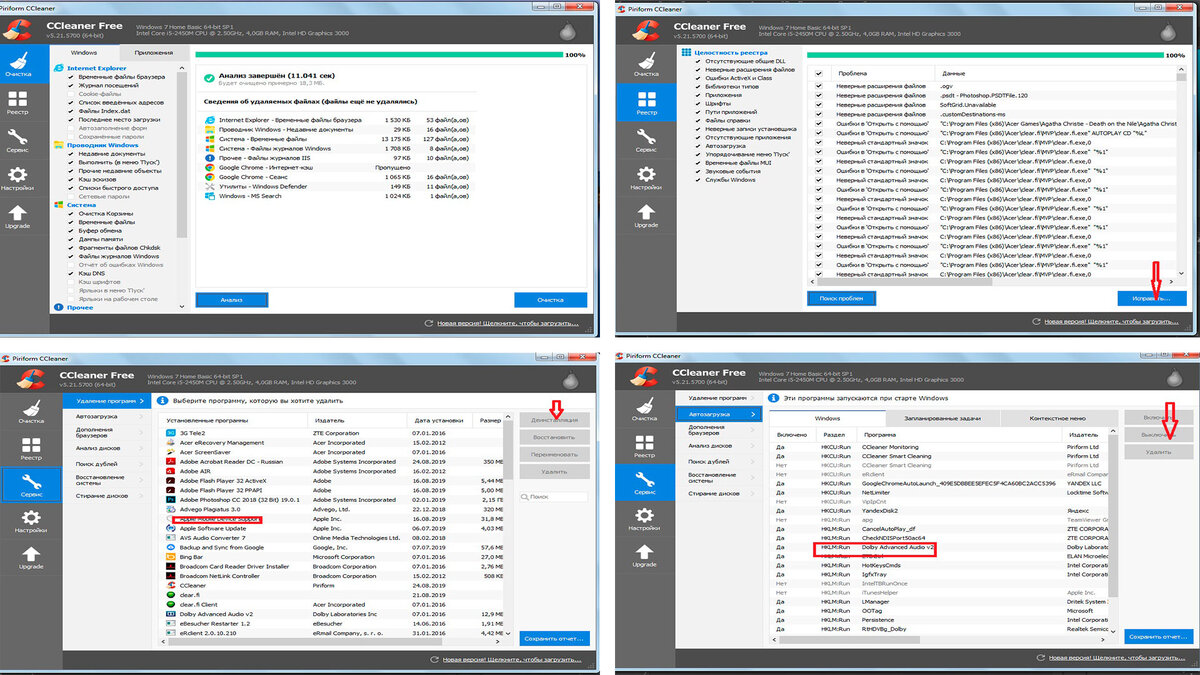Viewport: 1200px width, 675px height.
Task: Open Сервис wrench icon in analysis results window
Action: pyautogui.click(x=18, y=141)
